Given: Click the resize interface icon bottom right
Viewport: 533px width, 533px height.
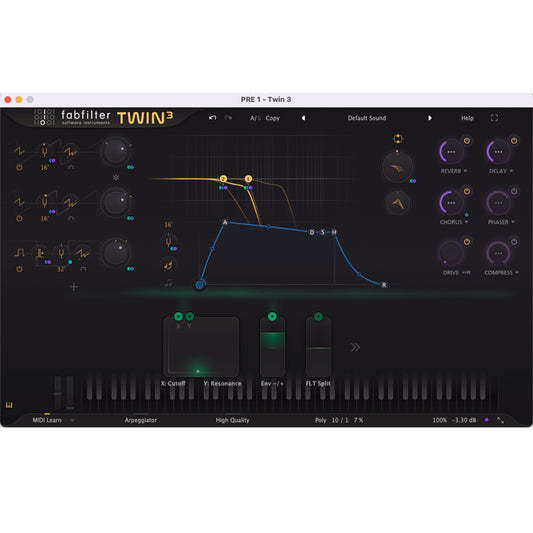Looking at the screenshot, I should (500, 420).
